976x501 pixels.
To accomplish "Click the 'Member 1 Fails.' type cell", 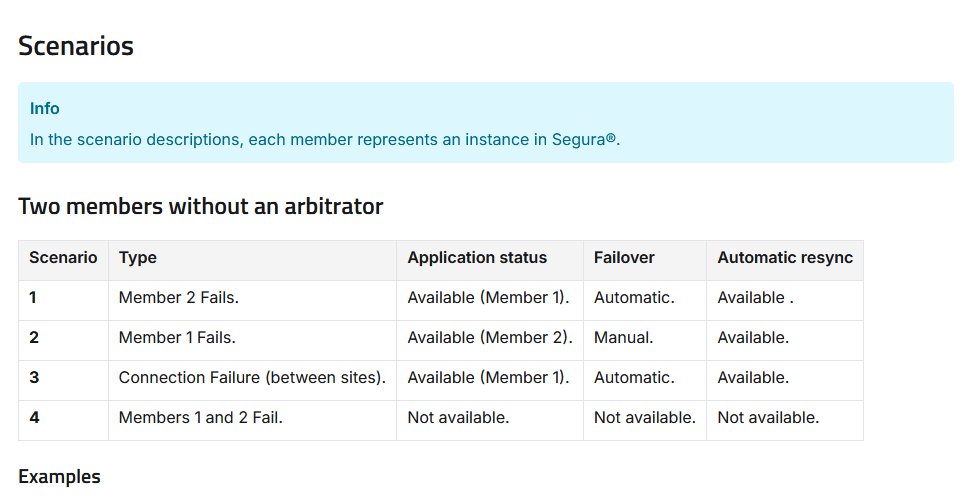I will 177,338.
